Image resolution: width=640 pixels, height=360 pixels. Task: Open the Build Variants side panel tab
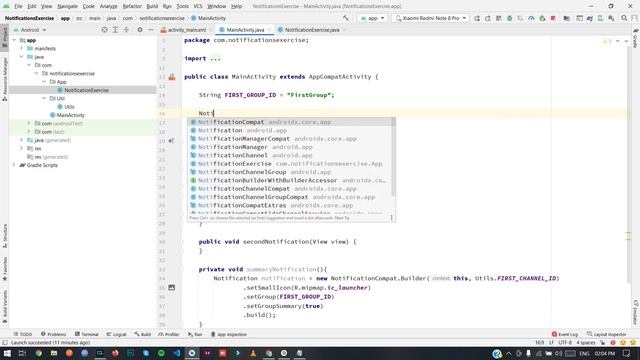pos(5,307)
